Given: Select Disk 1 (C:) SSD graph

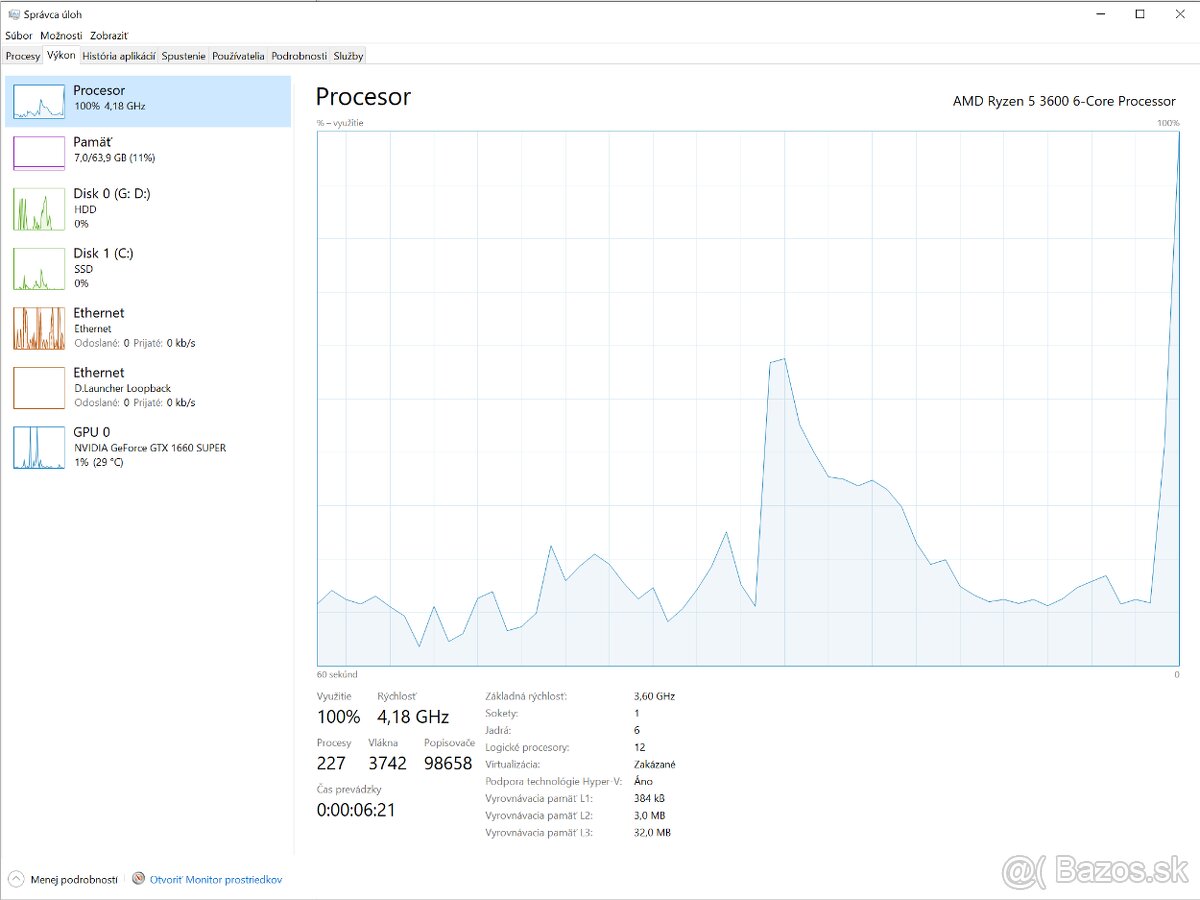Looking at the screenshot, I should point(39,269).
